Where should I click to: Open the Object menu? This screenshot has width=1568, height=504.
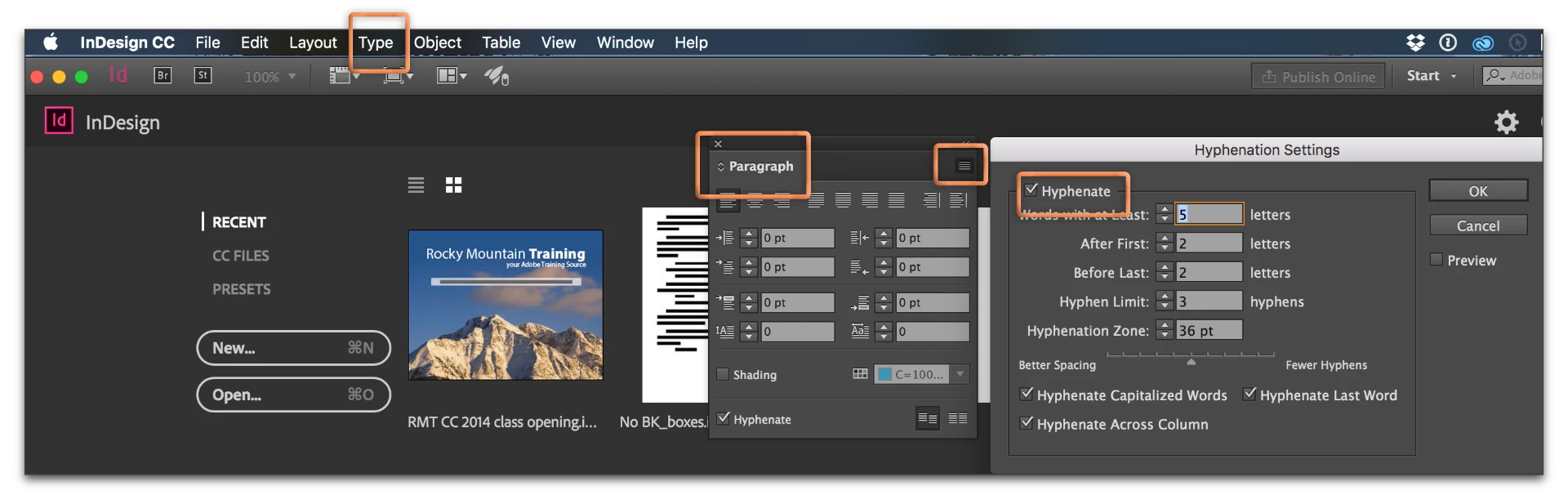coord(438,42)
